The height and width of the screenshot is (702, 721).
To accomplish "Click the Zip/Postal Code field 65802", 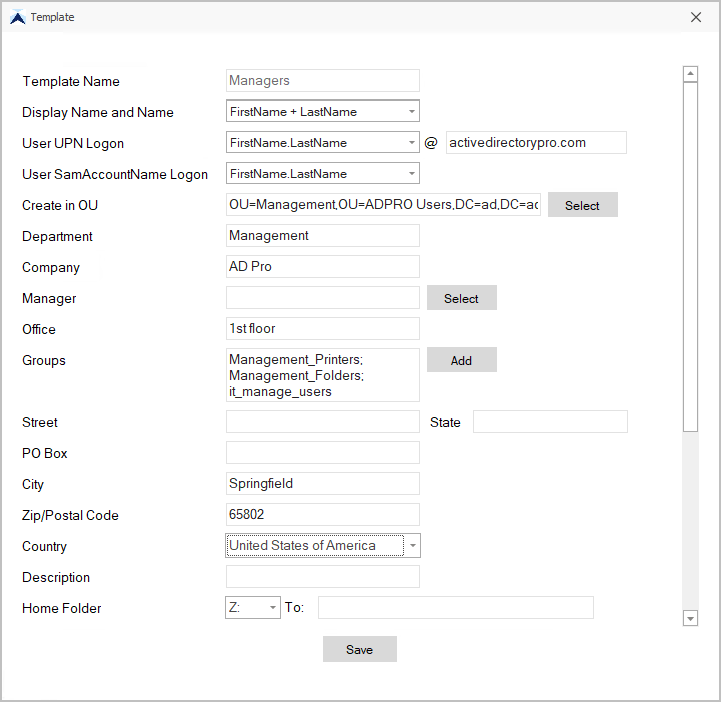I will tap(322, 514).
